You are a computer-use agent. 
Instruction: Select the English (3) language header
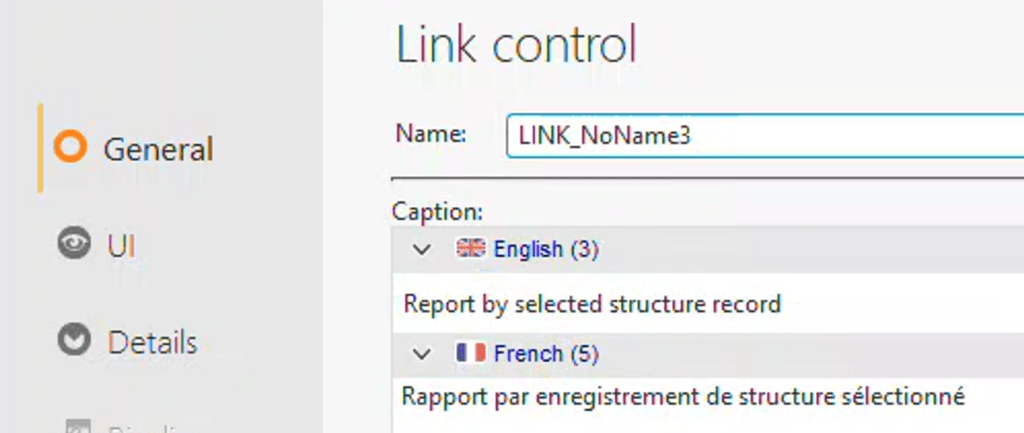click(x=546, y=249)
